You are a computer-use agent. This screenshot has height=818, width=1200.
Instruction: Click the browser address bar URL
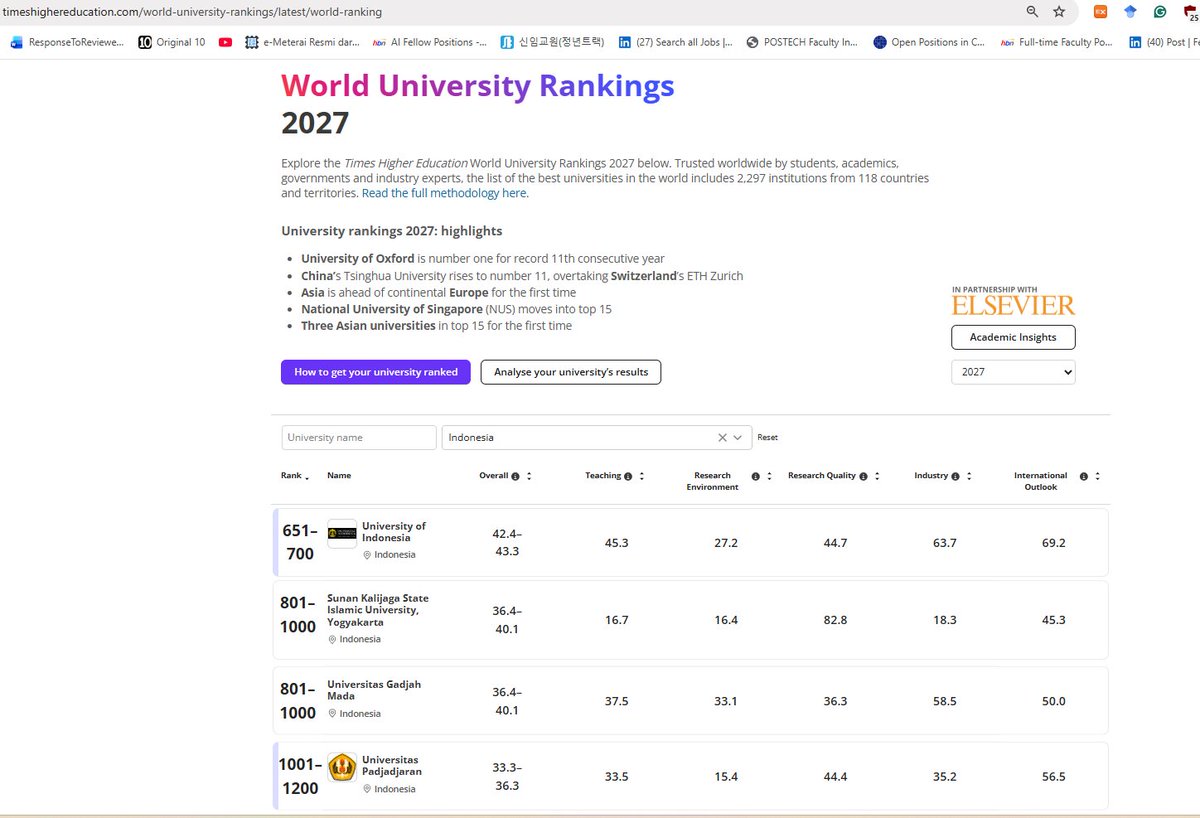[191, 12]
